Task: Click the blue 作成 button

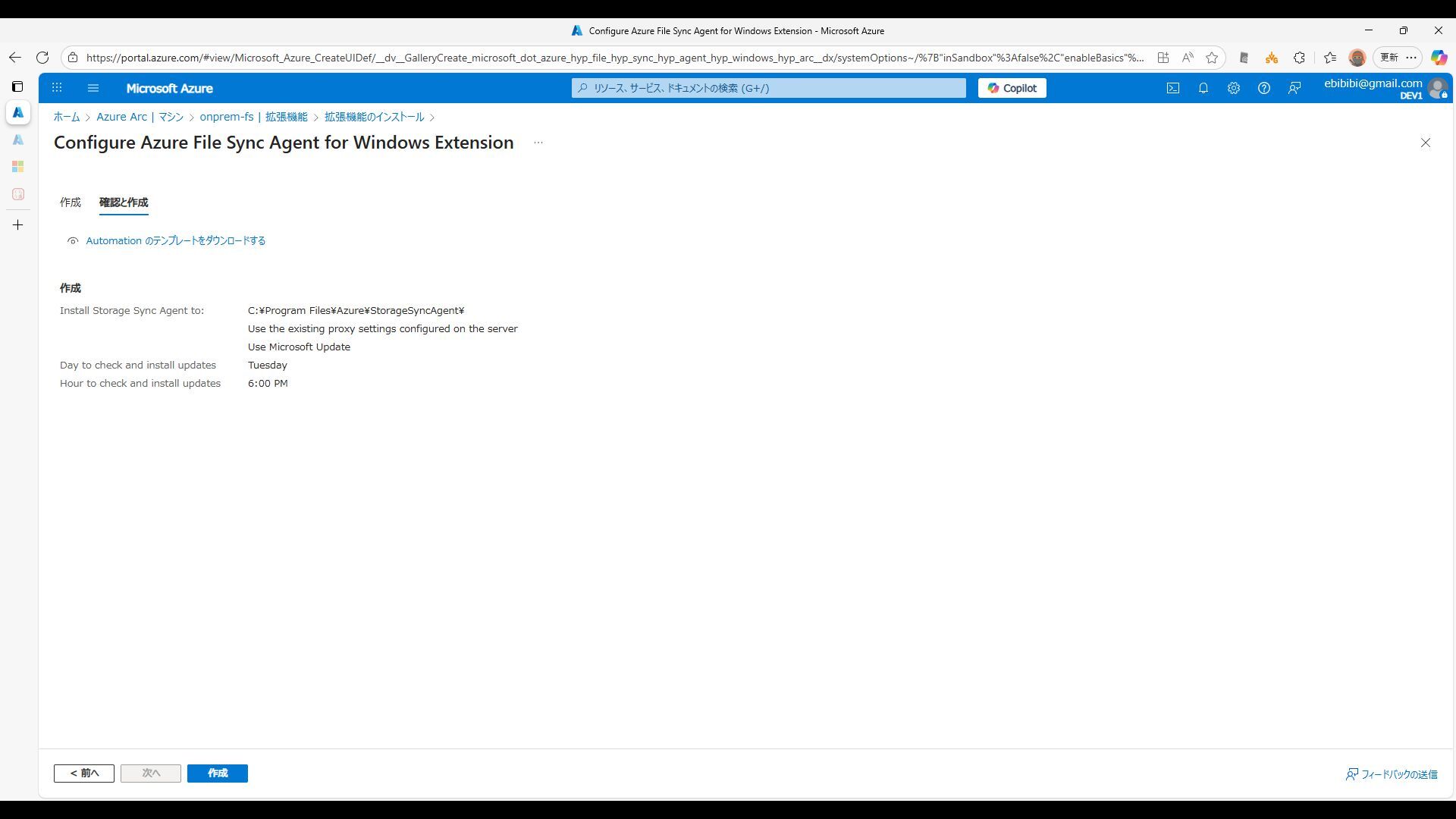Action: (218, 773)
